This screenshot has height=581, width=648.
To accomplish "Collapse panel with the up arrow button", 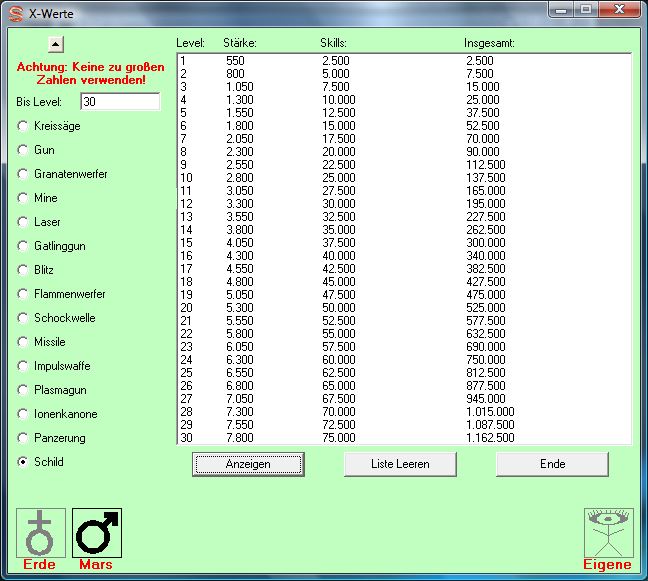I will 56,44.
